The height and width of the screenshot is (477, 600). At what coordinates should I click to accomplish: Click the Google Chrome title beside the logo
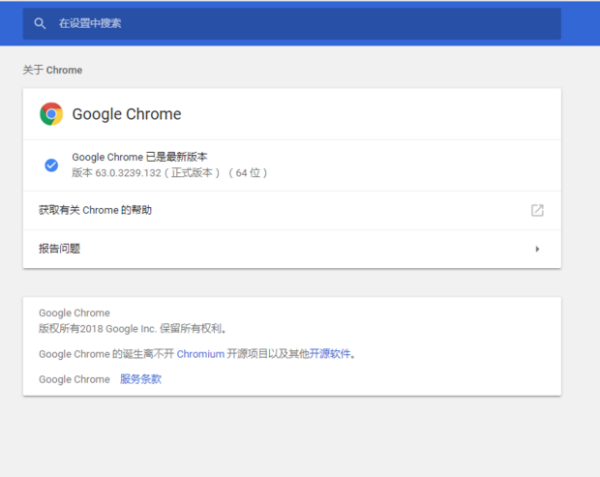point(127,114)
